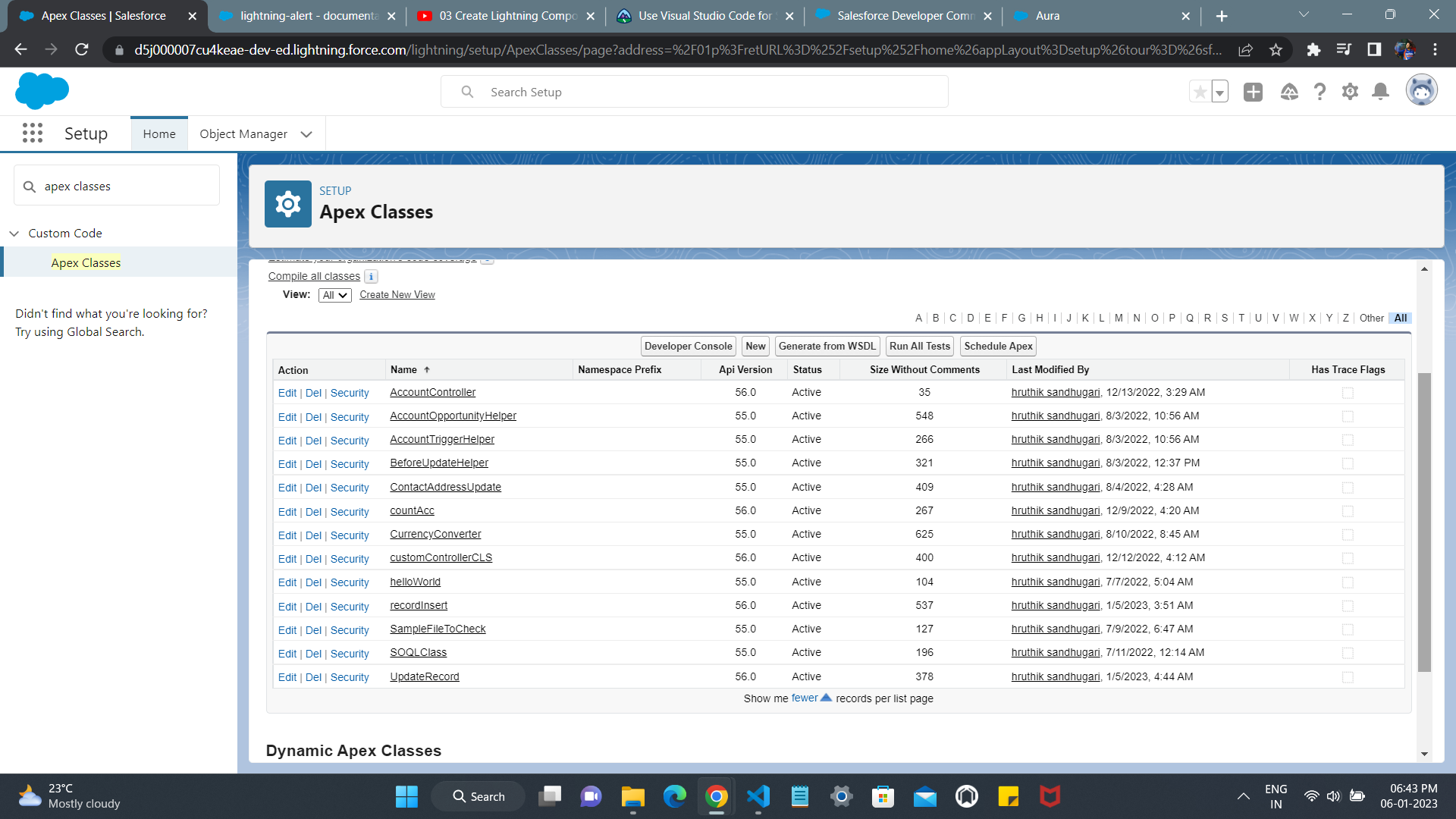1456x819 pixels.
Task: Open the Setup gear menu
Action: point(1350,93)
